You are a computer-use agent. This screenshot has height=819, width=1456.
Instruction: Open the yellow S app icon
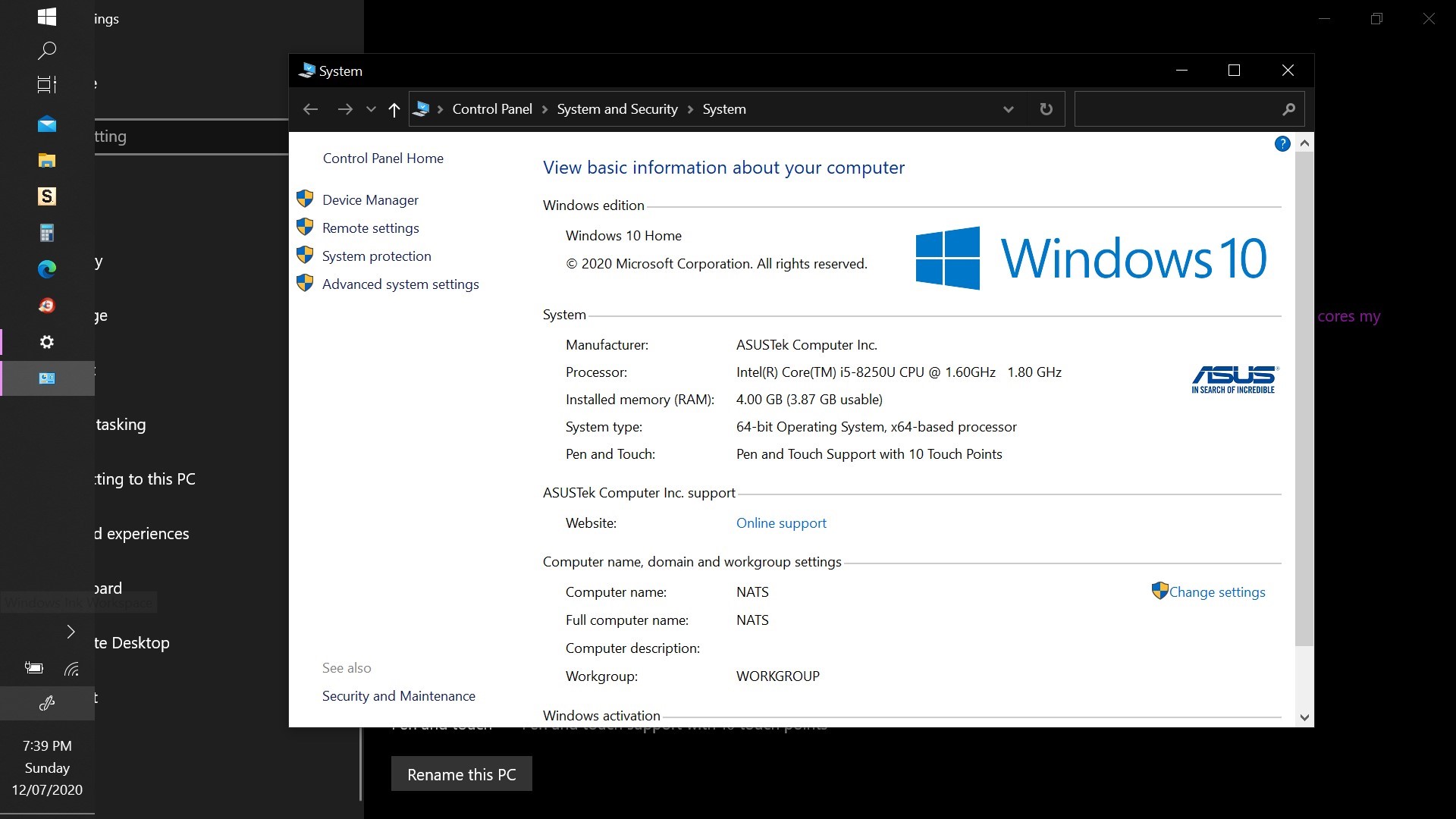pos(47,196)
